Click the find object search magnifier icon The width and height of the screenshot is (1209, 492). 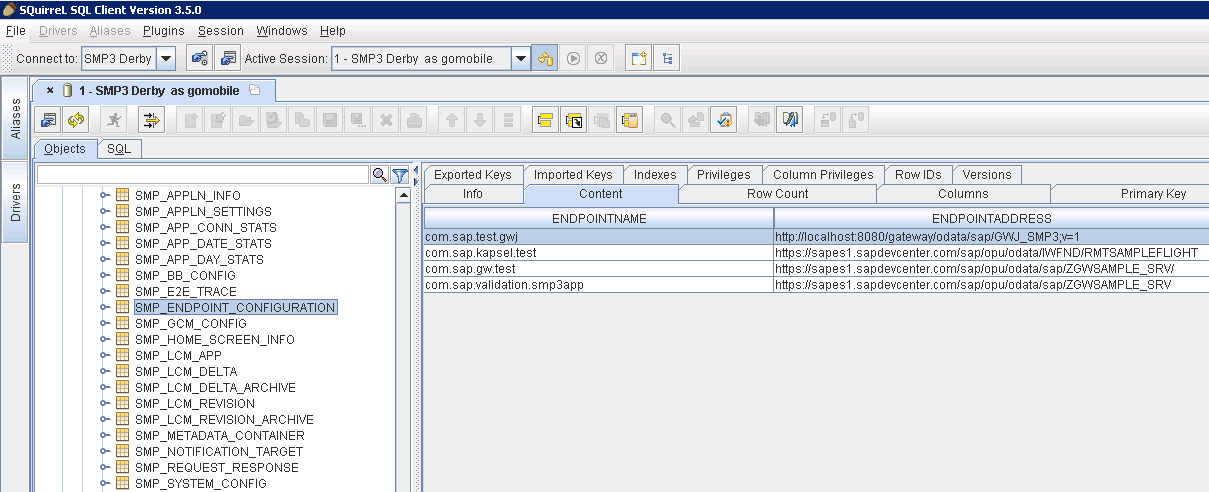(x=380, y=175)
